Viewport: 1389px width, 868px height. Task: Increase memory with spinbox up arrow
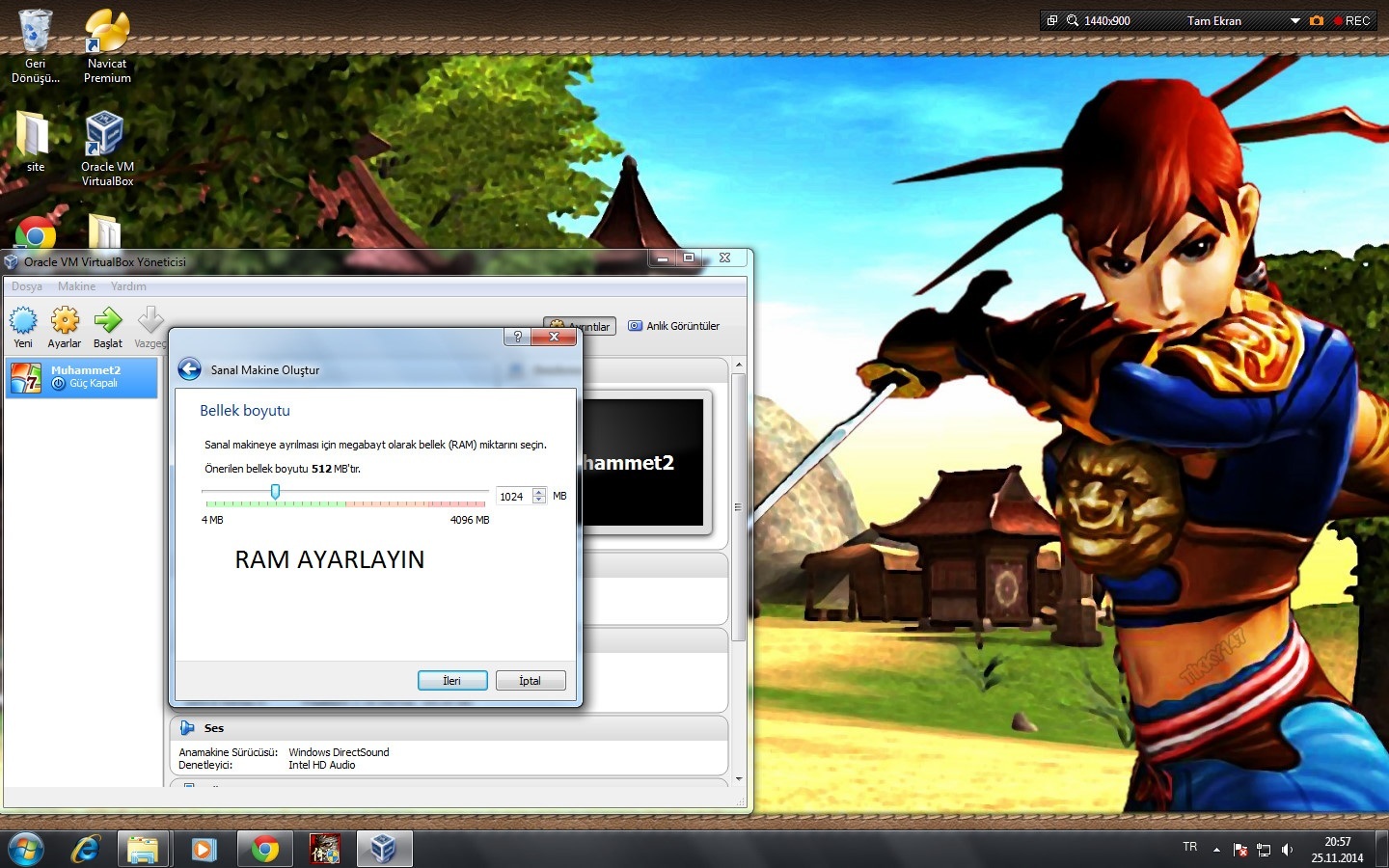point(539,492)
